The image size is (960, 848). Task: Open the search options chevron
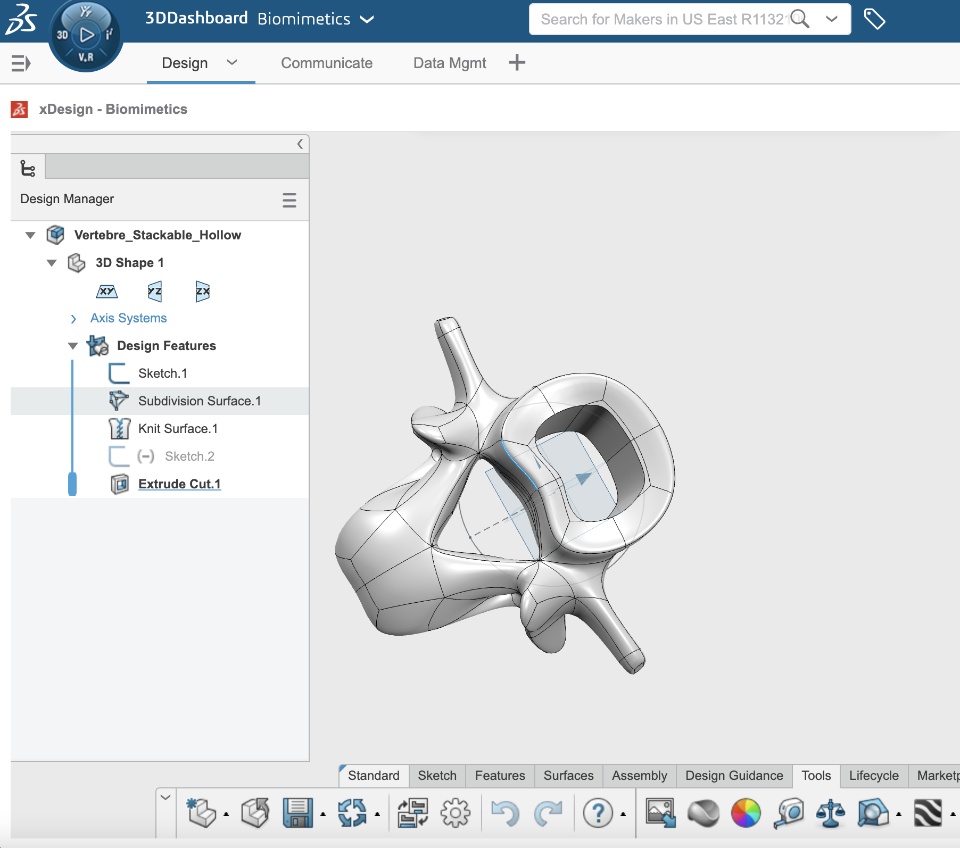(831, 19)
